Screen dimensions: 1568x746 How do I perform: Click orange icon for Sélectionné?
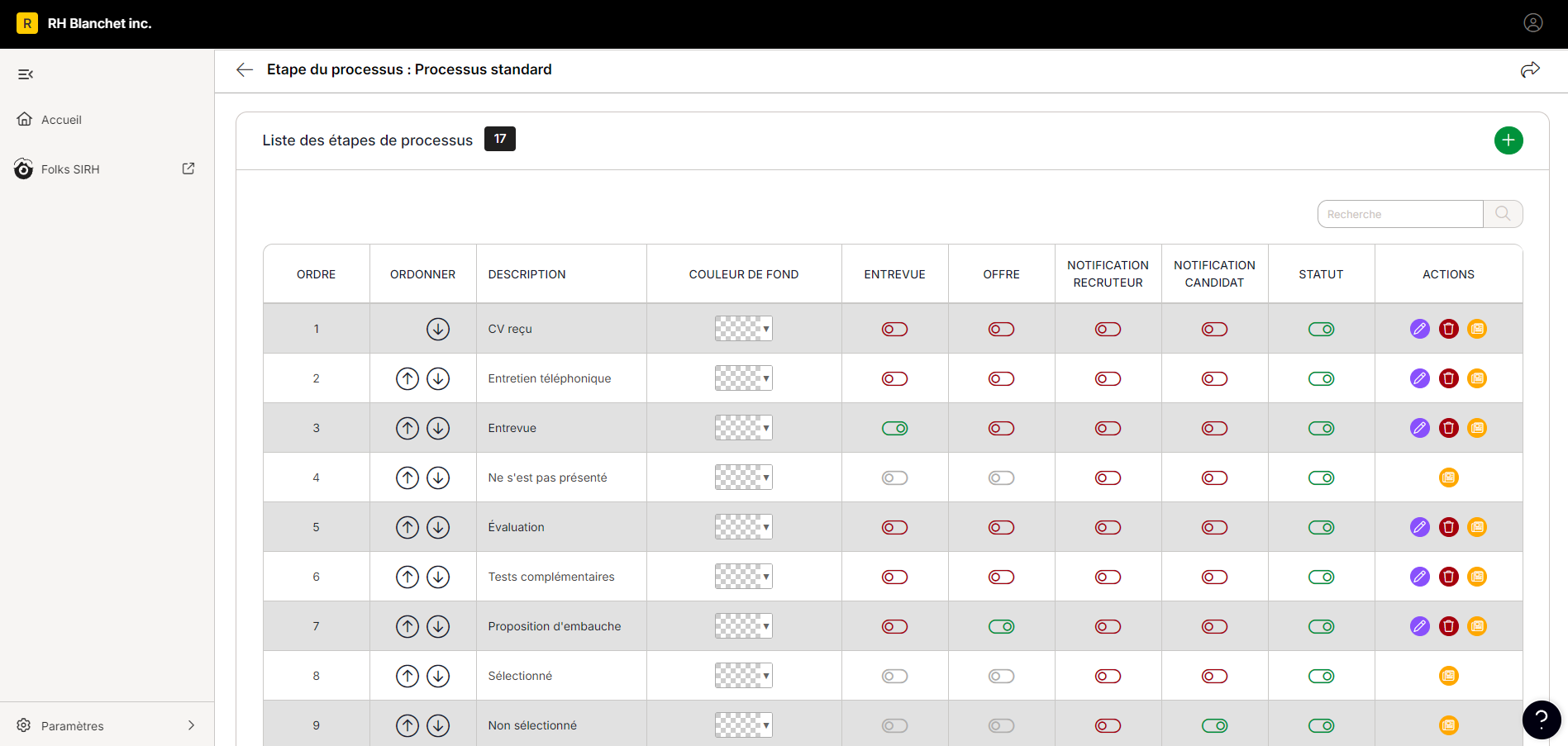coord(1449,676)
